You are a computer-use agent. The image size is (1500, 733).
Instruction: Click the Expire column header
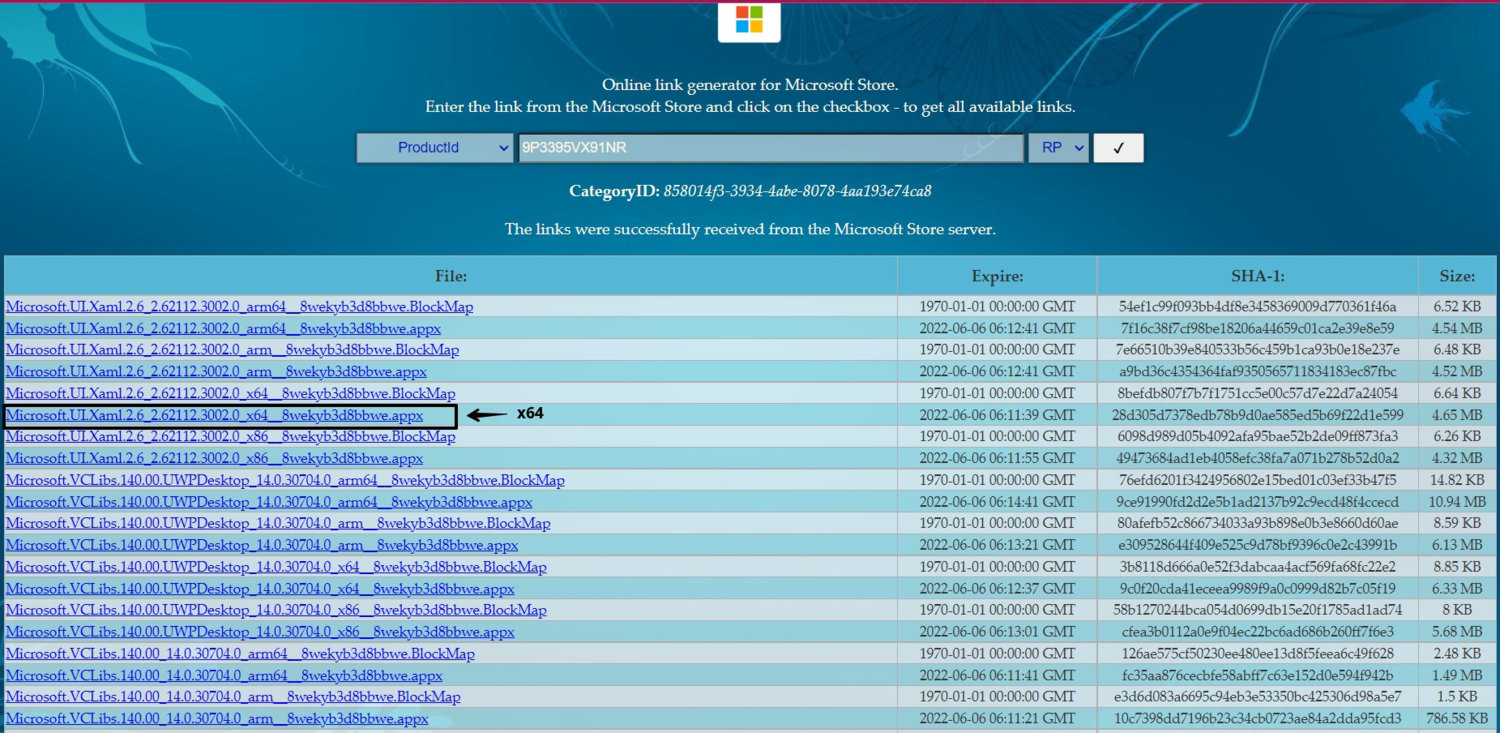997,276
